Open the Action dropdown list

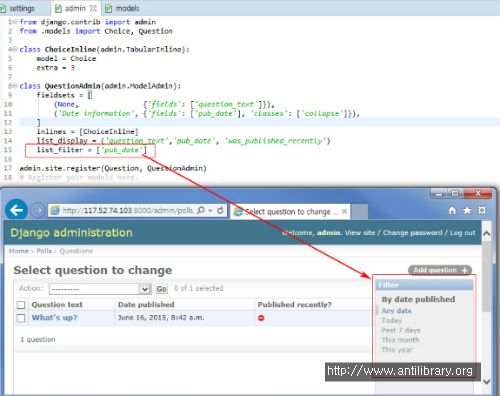[100, 289]
